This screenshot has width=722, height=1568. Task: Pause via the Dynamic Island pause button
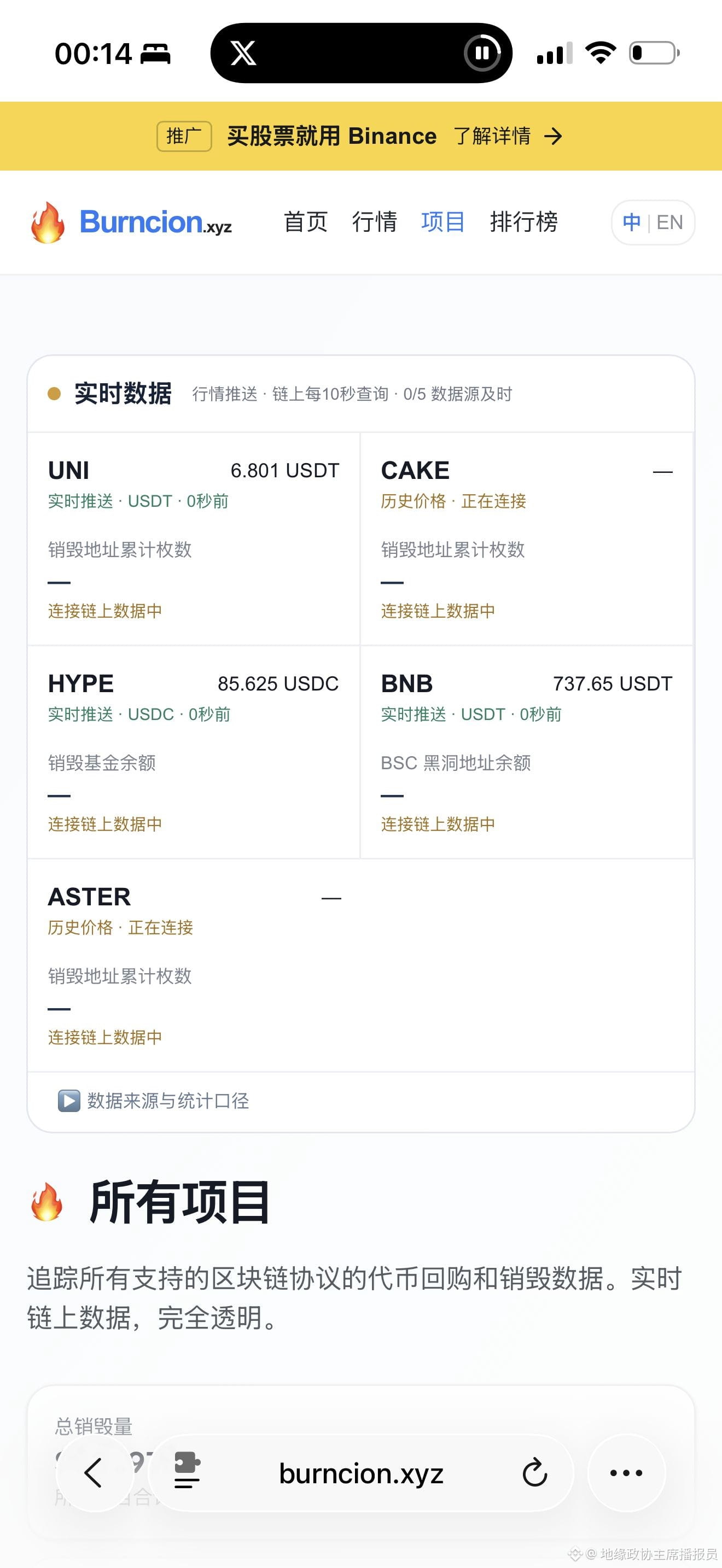click(482, 54)
